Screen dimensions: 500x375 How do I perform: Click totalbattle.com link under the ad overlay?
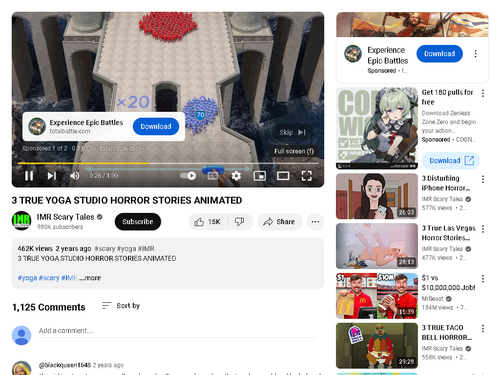pyautogui.click(x=120, y=148)
